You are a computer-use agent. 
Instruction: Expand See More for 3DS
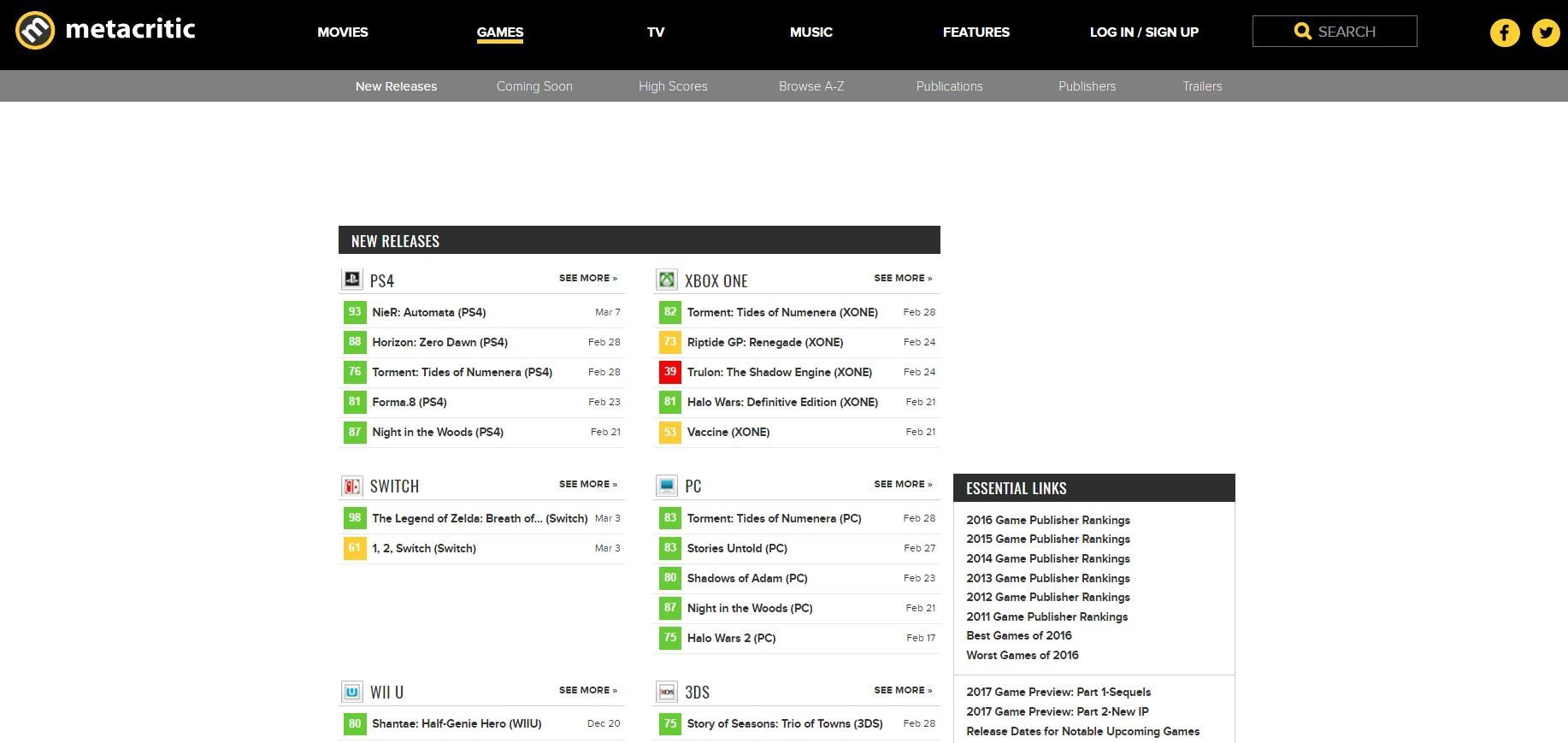(903, 690)
